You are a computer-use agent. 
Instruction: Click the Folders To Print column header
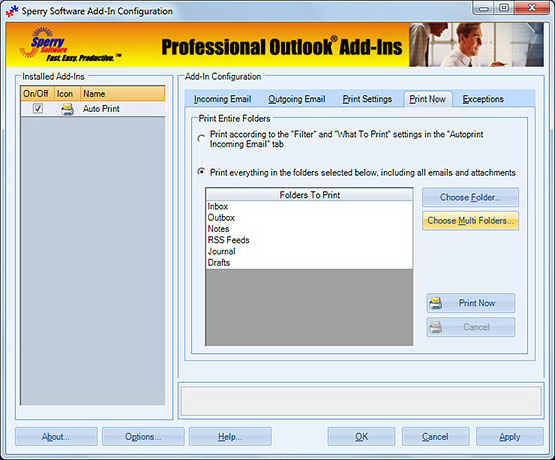tap(309, 195)
